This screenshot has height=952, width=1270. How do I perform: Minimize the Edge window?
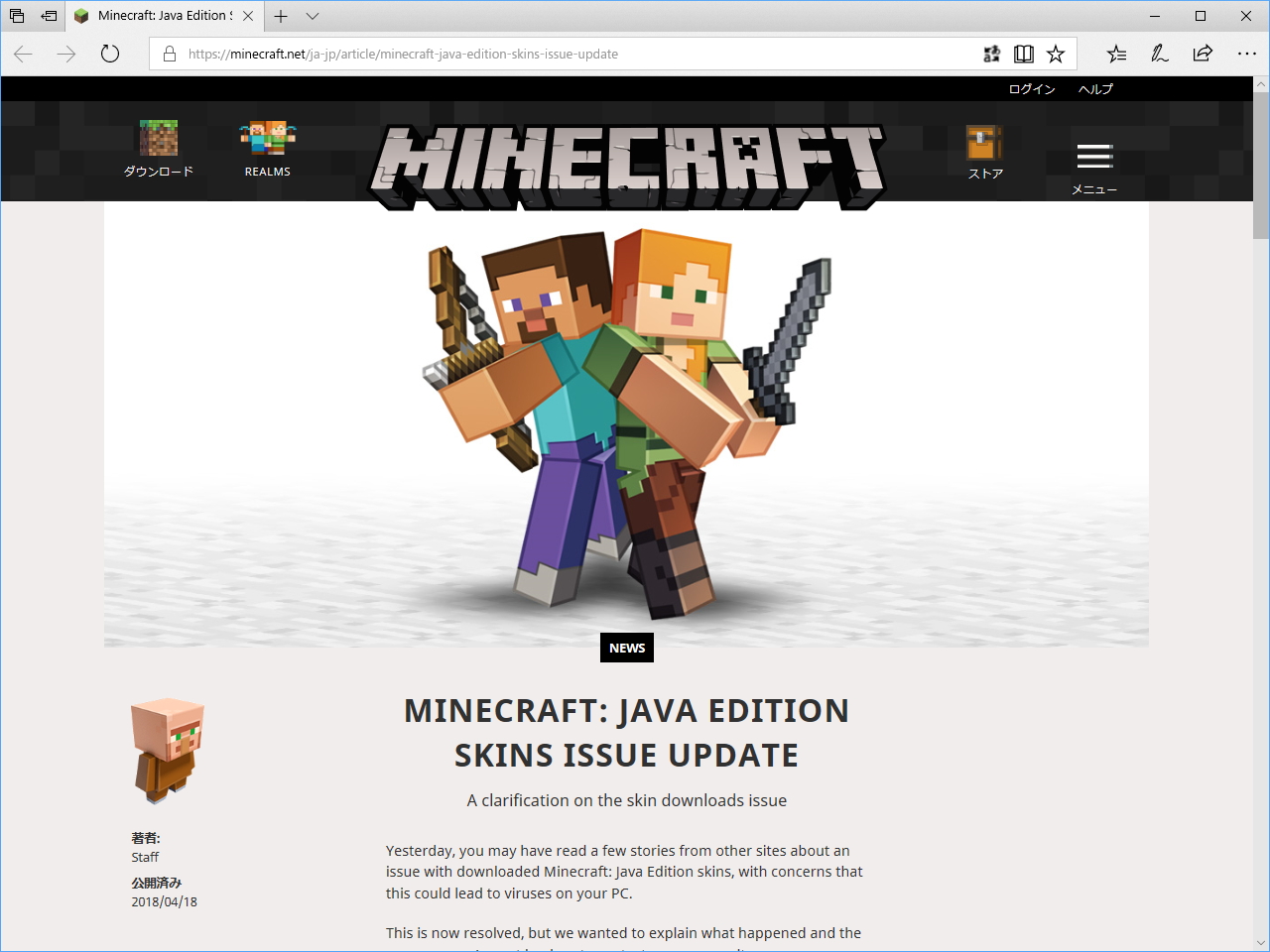pos(1155,16)
